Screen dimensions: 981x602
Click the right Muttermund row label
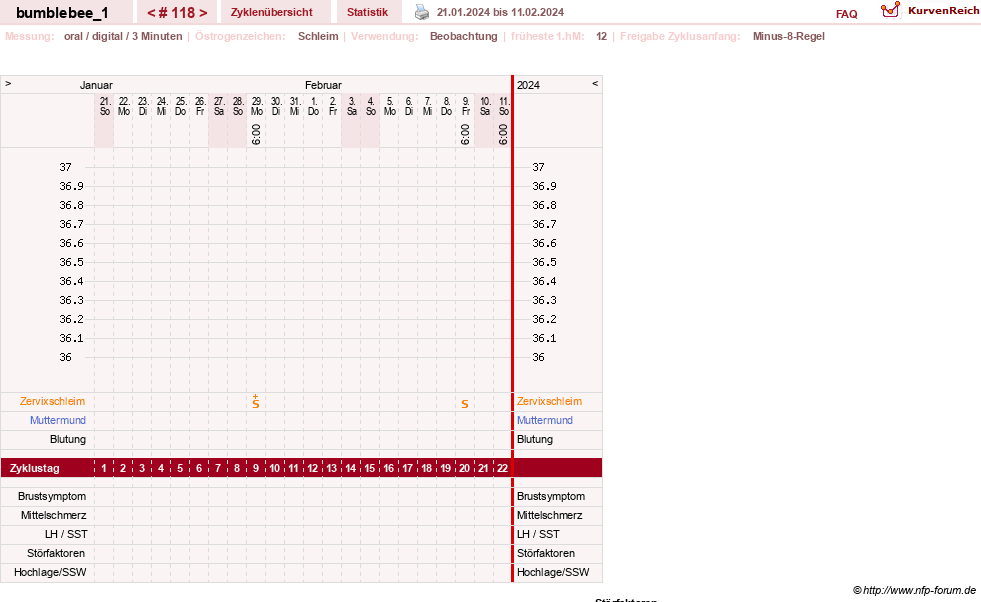point(545,420)
